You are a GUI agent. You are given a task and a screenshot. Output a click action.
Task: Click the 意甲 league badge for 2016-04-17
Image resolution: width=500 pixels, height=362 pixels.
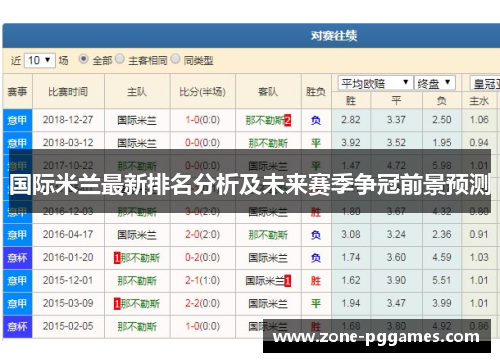coord(17,235)
